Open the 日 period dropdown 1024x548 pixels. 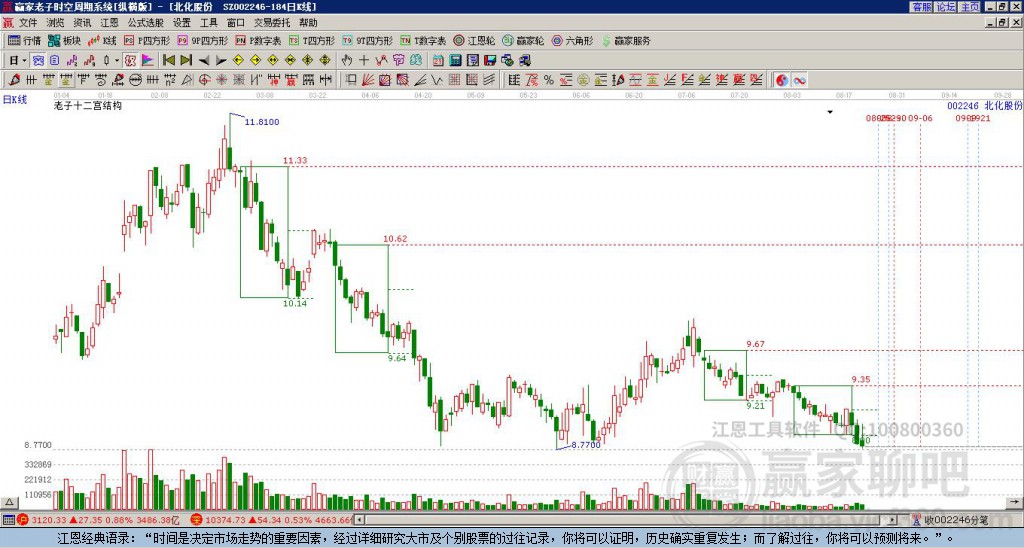click(18, 61)
